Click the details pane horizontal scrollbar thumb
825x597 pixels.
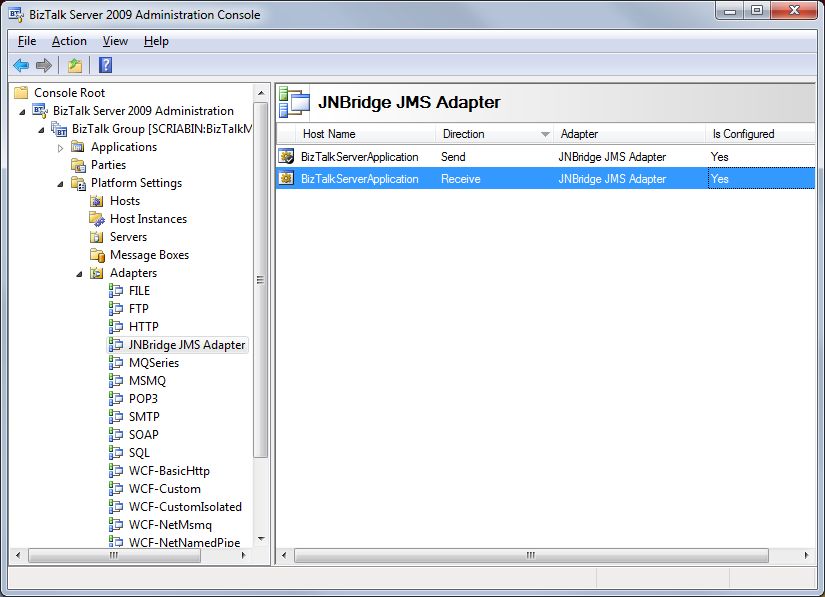[x=531, y=555]
